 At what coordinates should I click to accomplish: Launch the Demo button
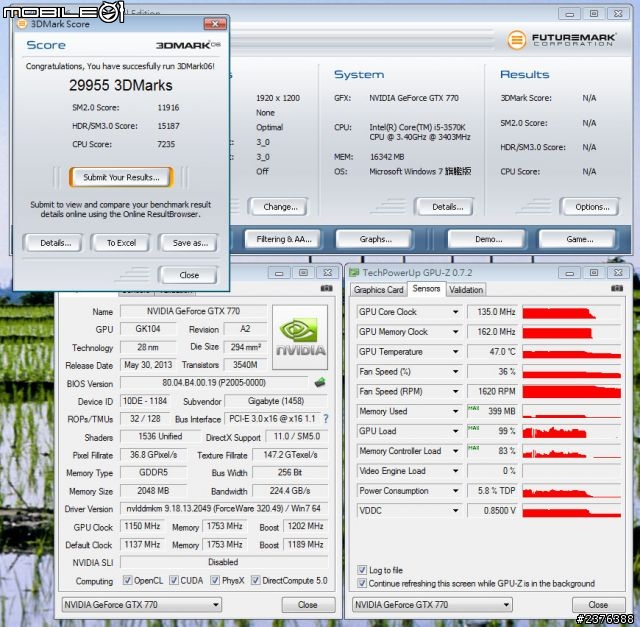488,239
